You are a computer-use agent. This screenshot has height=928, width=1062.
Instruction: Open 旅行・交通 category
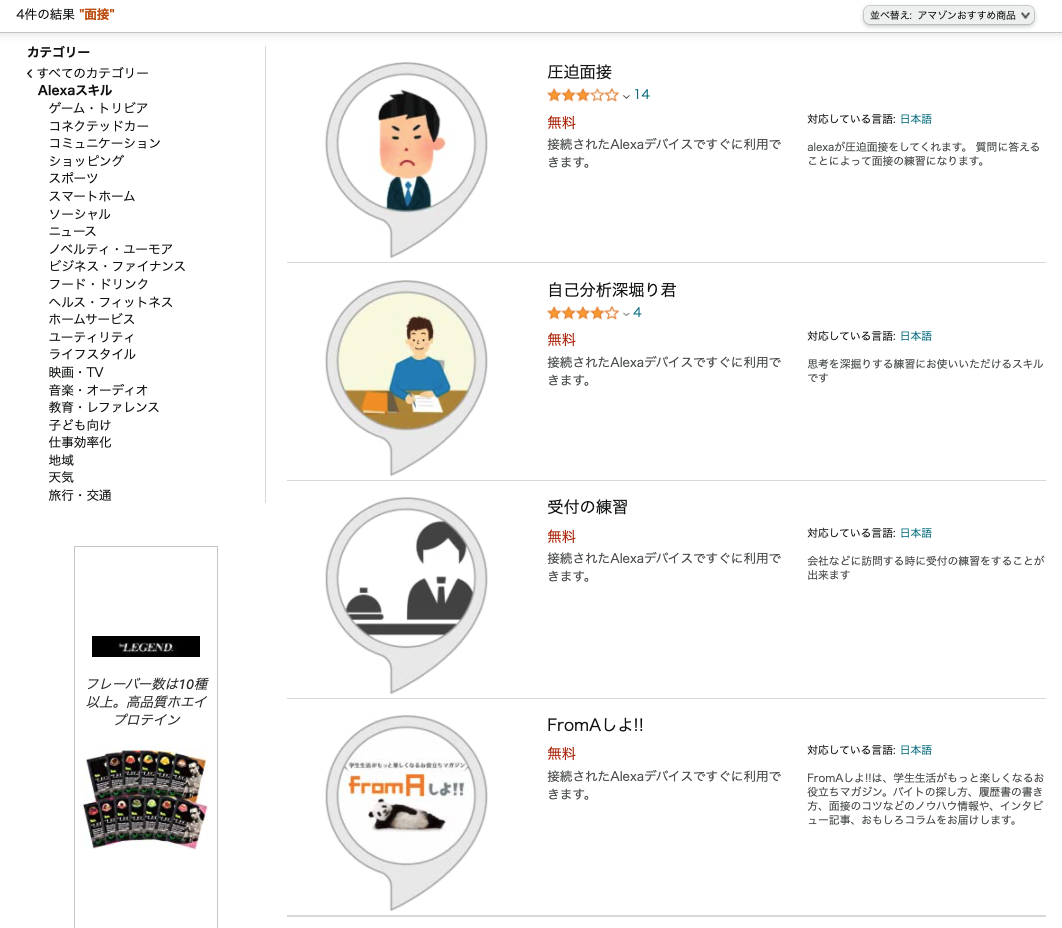coord(80,495)
